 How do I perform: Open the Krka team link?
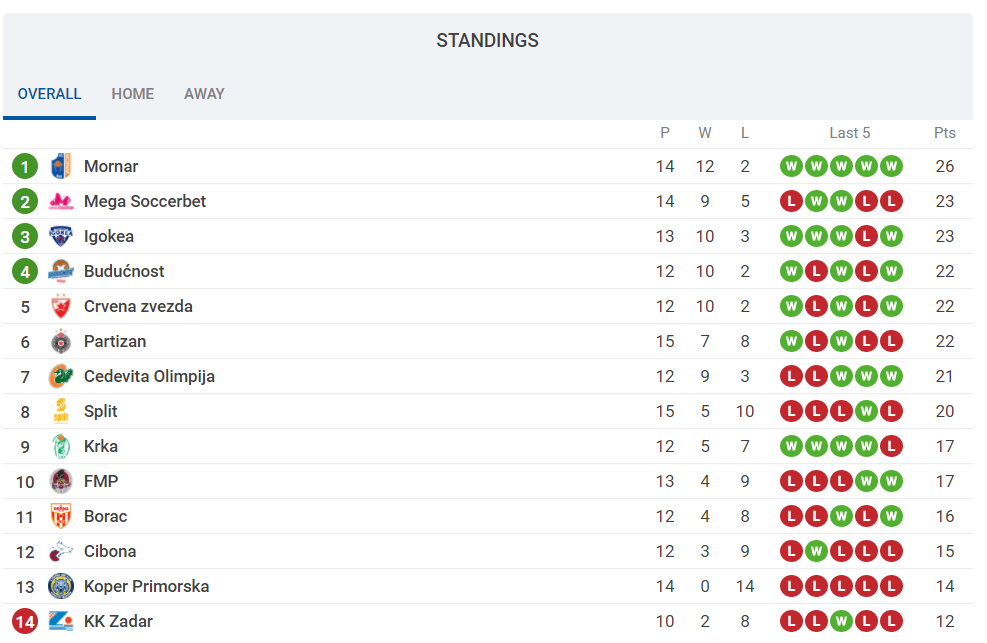point(101,446)
